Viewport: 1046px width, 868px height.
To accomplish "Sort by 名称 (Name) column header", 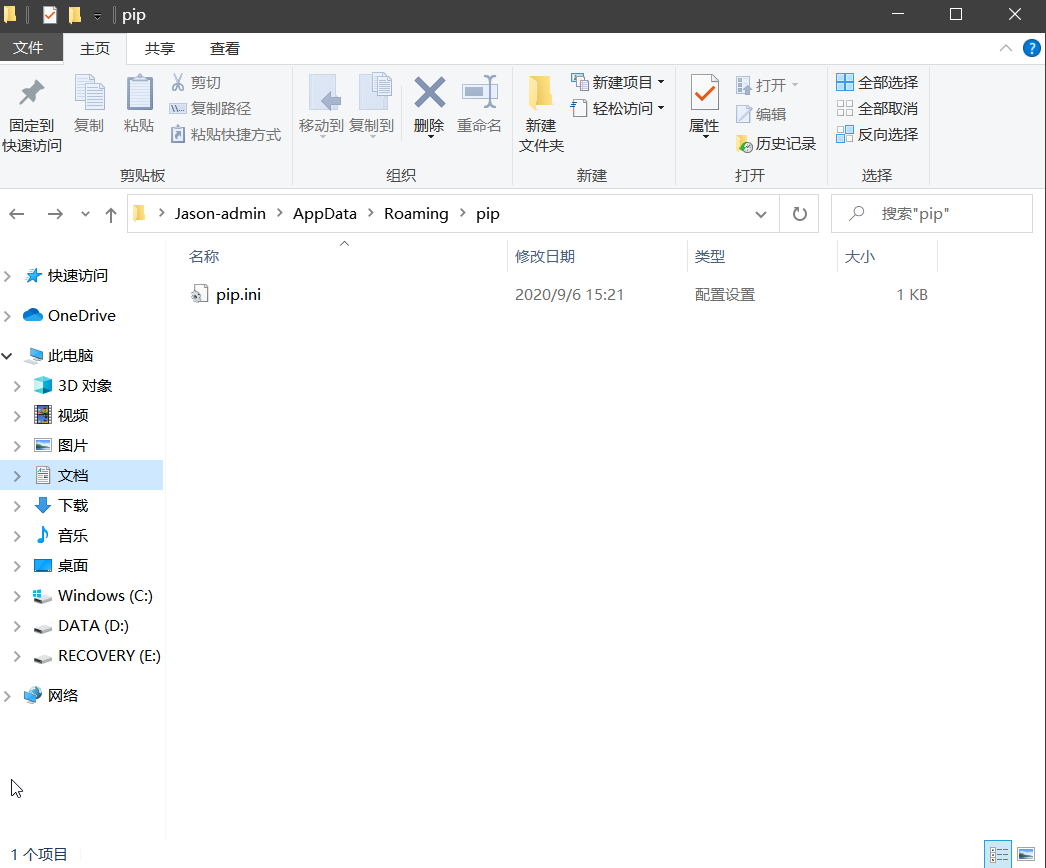I will coord(204,256).
